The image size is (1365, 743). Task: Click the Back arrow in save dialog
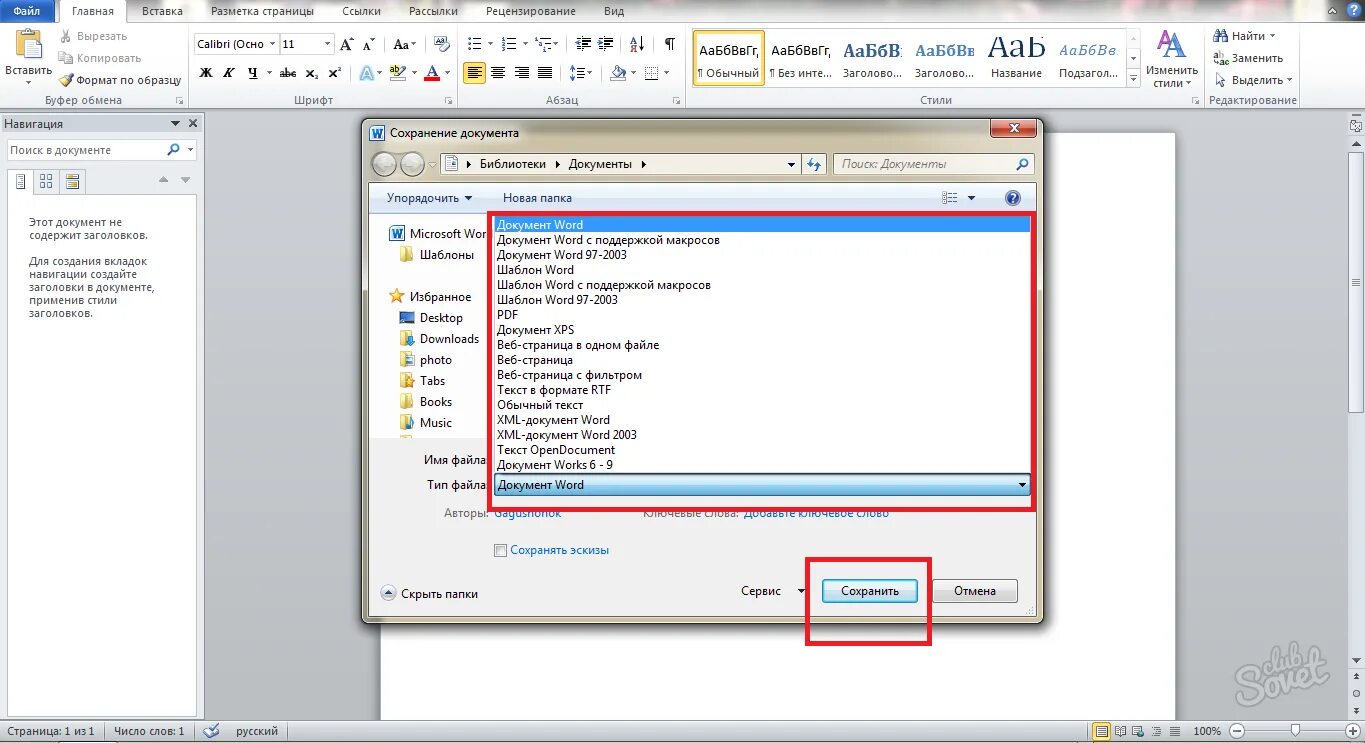click(x=384, y=164)
